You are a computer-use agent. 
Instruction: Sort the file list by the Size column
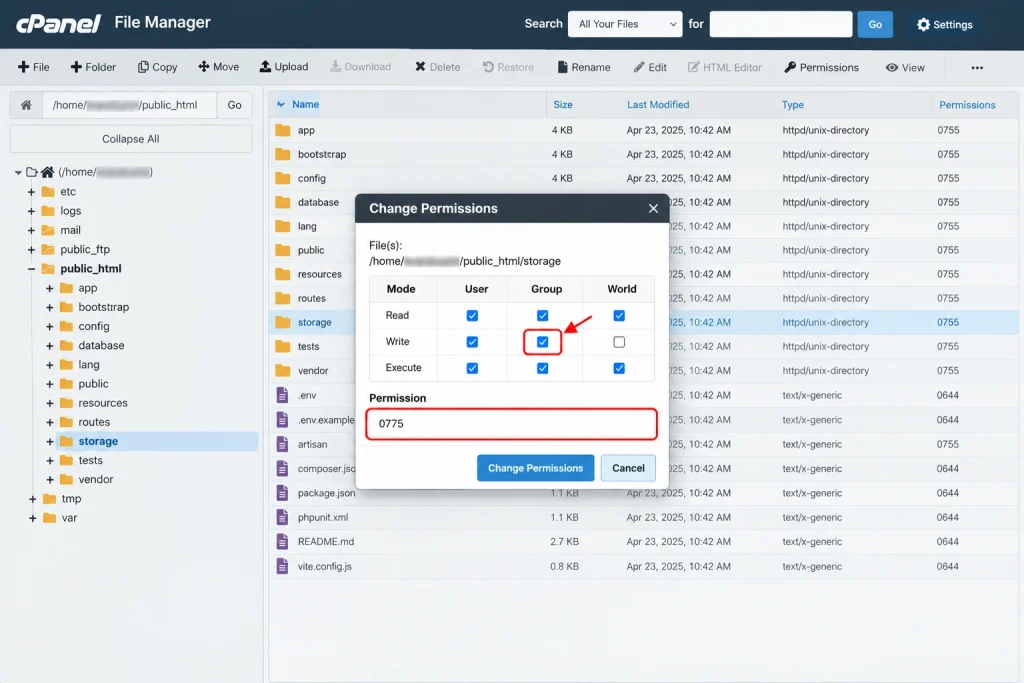point(563,104)
